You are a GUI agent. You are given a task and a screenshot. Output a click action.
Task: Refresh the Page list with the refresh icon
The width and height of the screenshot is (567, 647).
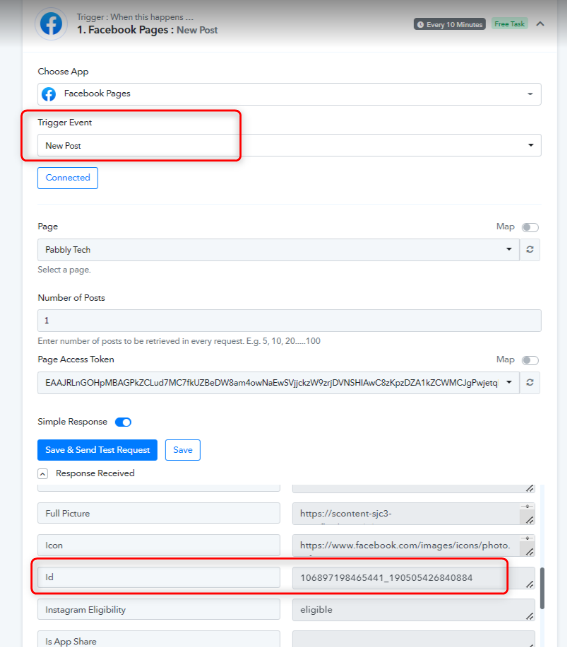click(530, 250)
